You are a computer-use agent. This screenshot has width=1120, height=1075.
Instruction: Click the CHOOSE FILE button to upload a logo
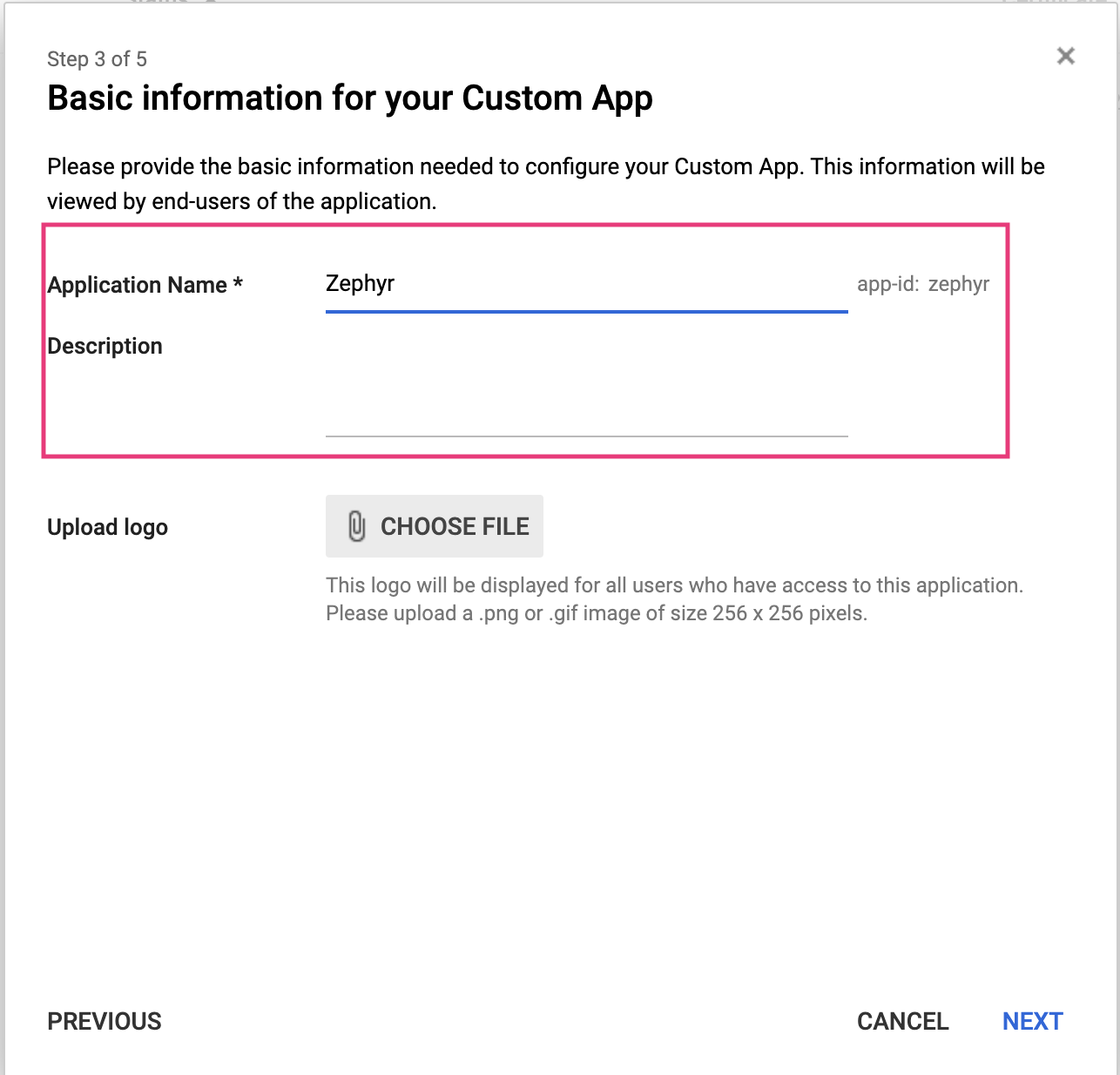tap(434, 526)
